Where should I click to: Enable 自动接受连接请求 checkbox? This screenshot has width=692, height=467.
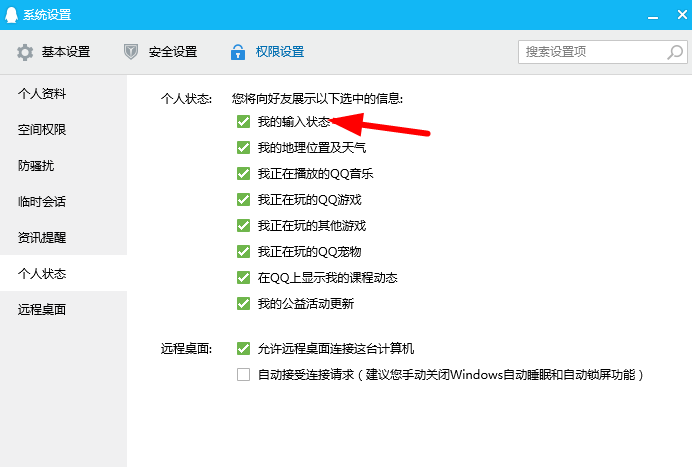[x=243, y=375]
